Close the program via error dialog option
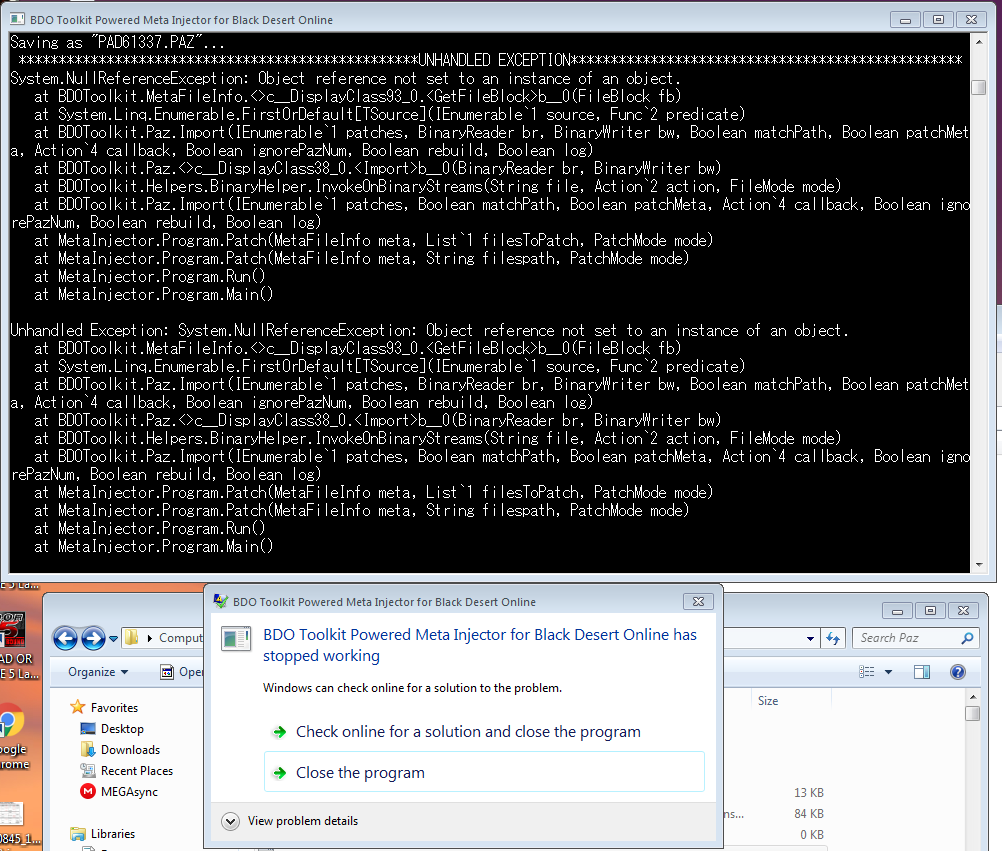This screenshot has width=1002, height=851. [484, 772]
